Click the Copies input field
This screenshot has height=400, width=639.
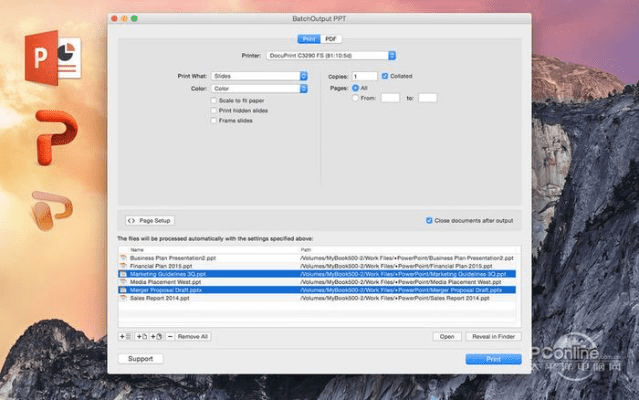tap(364, 76)
